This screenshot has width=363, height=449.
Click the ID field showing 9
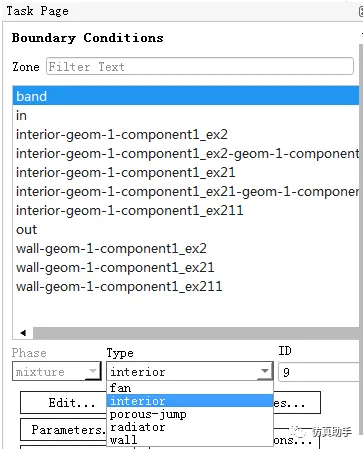coord(319,372)
